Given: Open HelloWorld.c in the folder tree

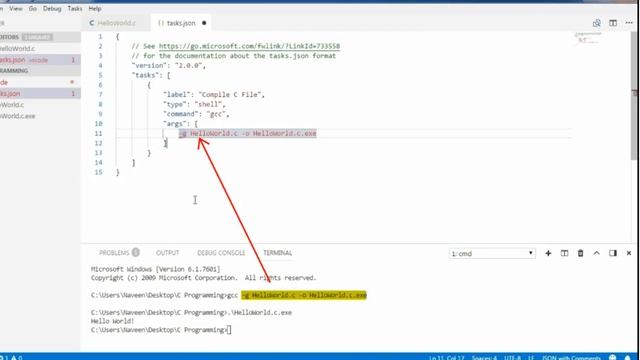Looking at the screenshot, I should [40, 105].
